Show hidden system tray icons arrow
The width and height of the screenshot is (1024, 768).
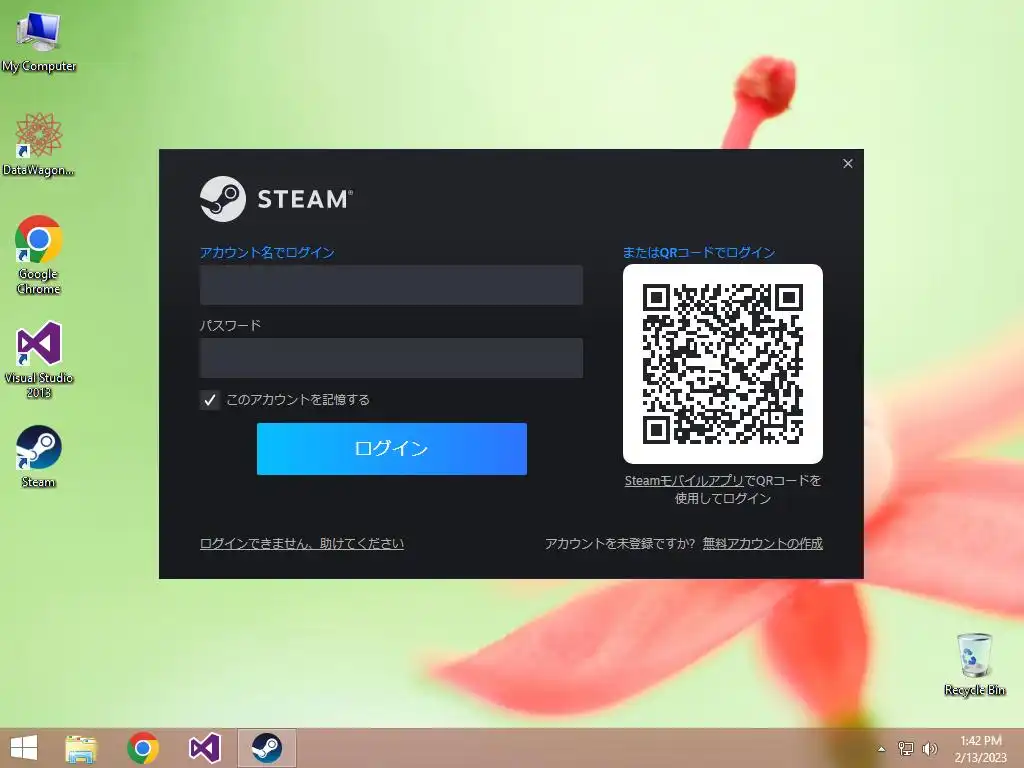coord(881,749)
